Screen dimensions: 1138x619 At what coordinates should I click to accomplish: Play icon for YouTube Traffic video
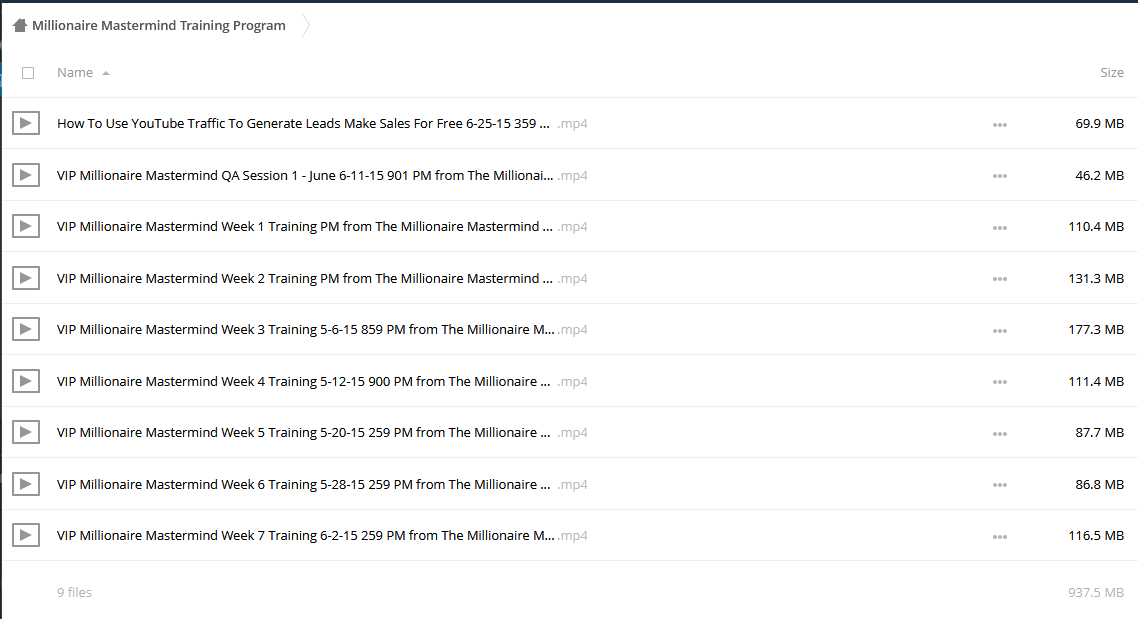point(25,123)
